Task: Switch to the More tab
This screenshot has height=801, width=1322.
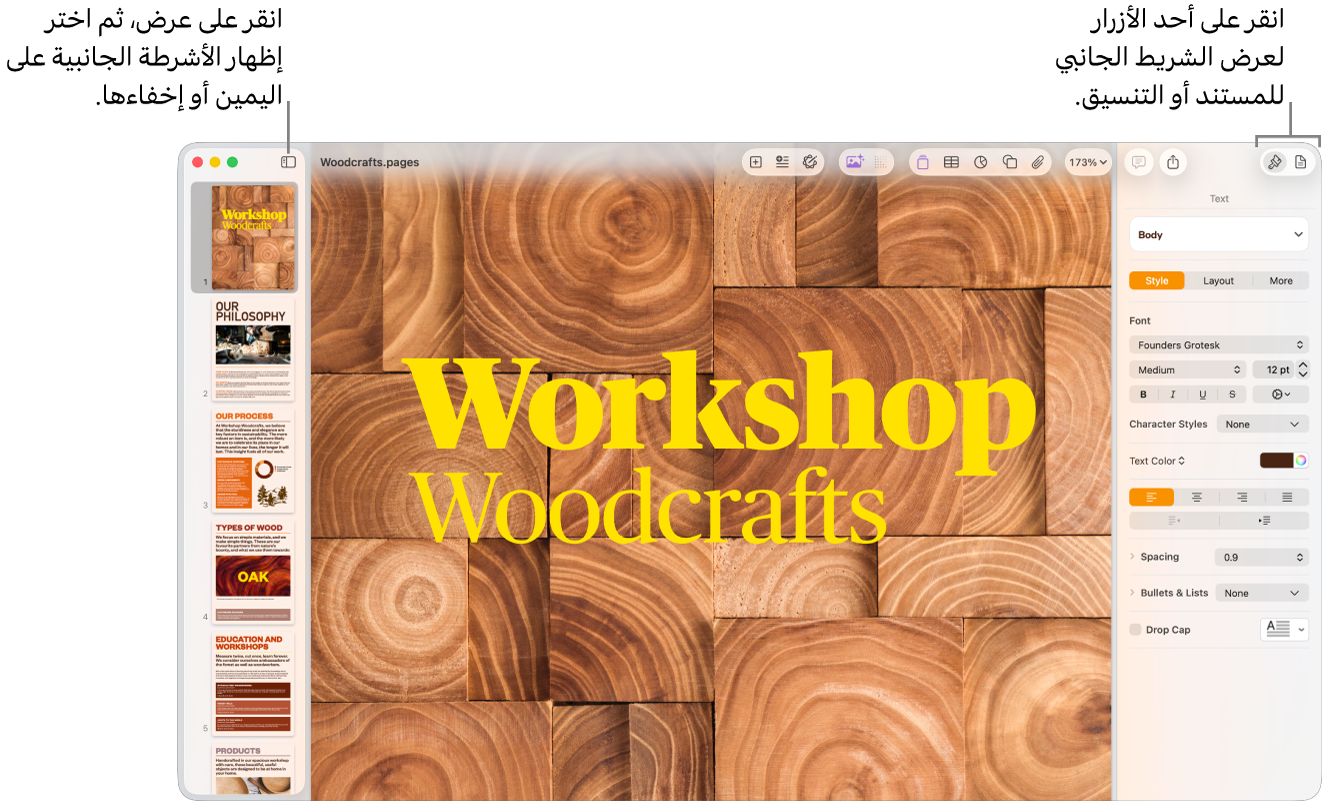Action: point(1281,281)
